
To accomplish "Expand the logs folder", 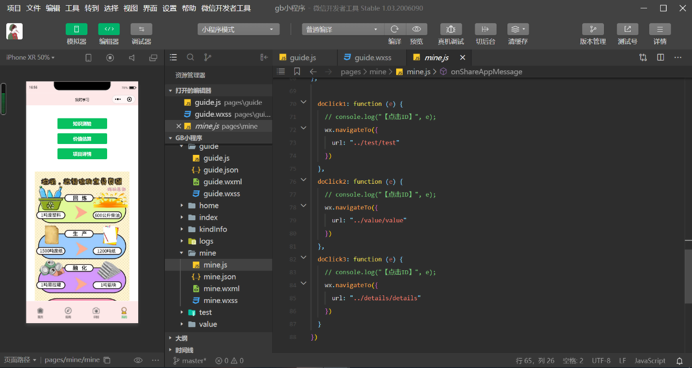I will 181,241.
